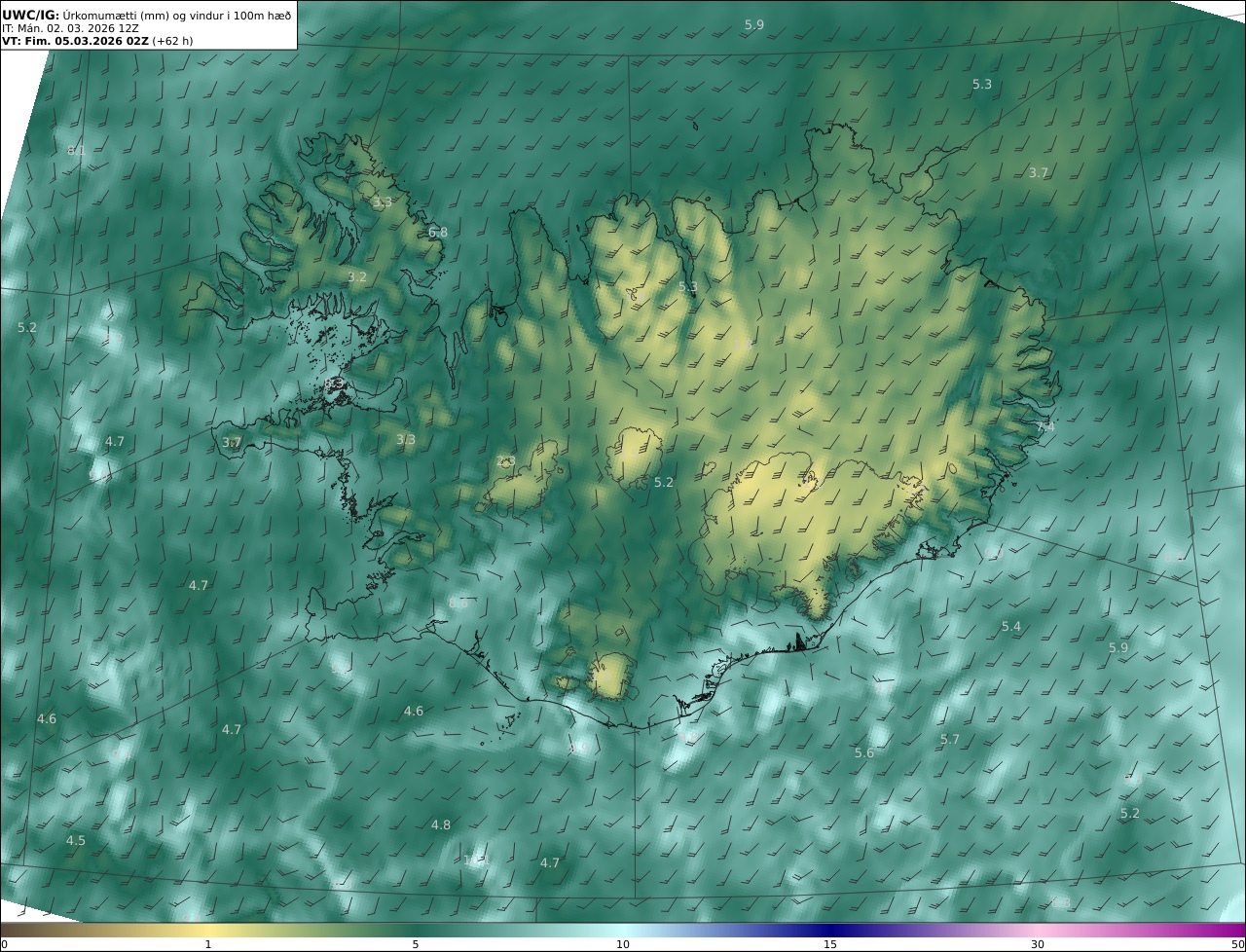This screenshot has height=952, width=1246.
Task: Click the 5.7 value label
Action: pyautogui.click(x=950, y=739)
